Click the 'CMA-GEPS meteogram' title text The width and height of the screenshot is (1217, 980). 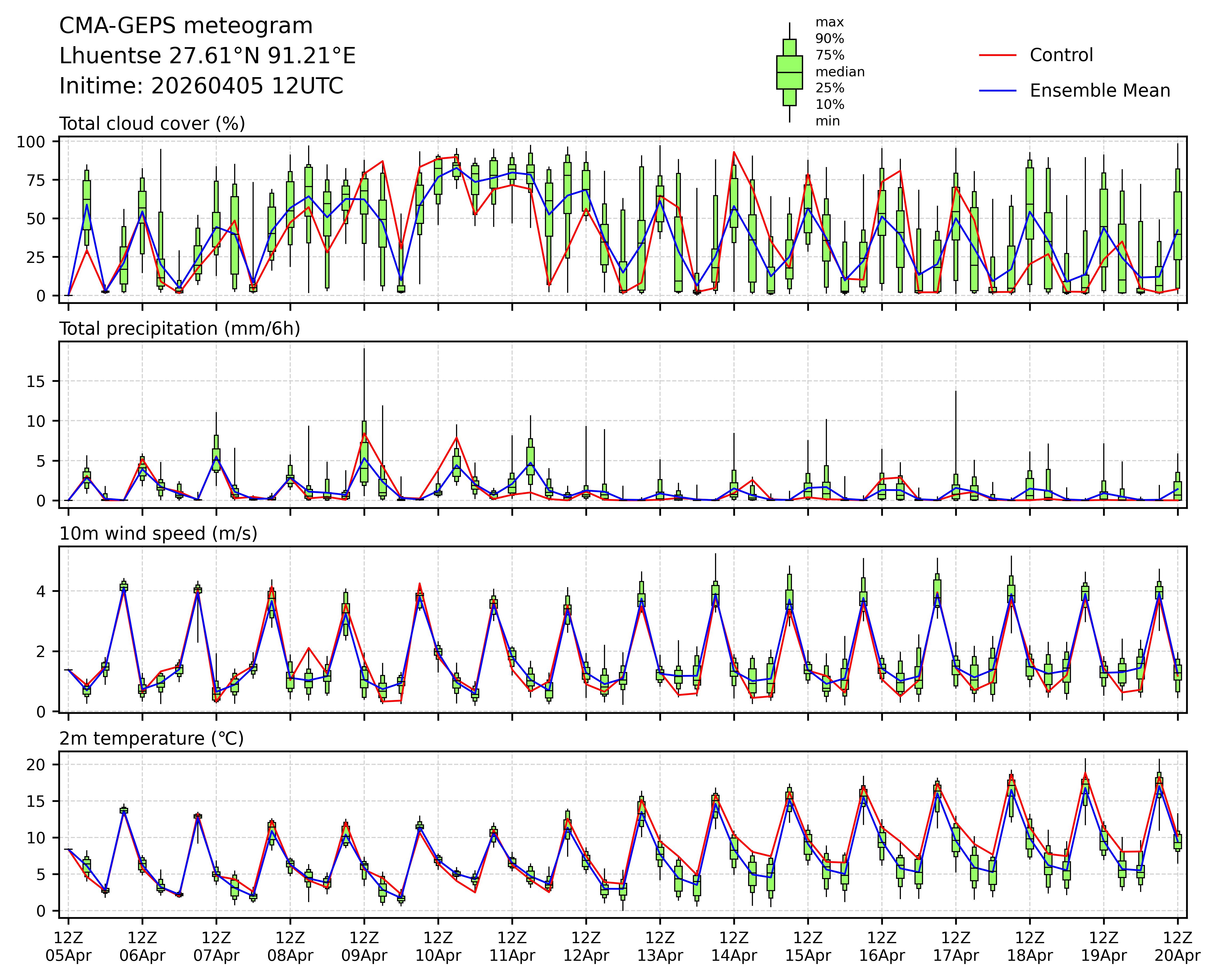[x=186, y=26]
